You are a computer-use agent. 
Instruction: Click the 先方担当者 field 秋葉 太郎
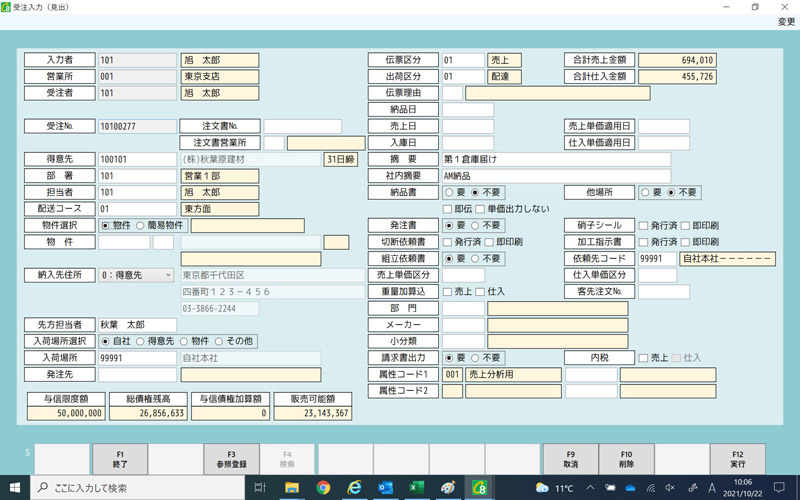coord(137,324)
